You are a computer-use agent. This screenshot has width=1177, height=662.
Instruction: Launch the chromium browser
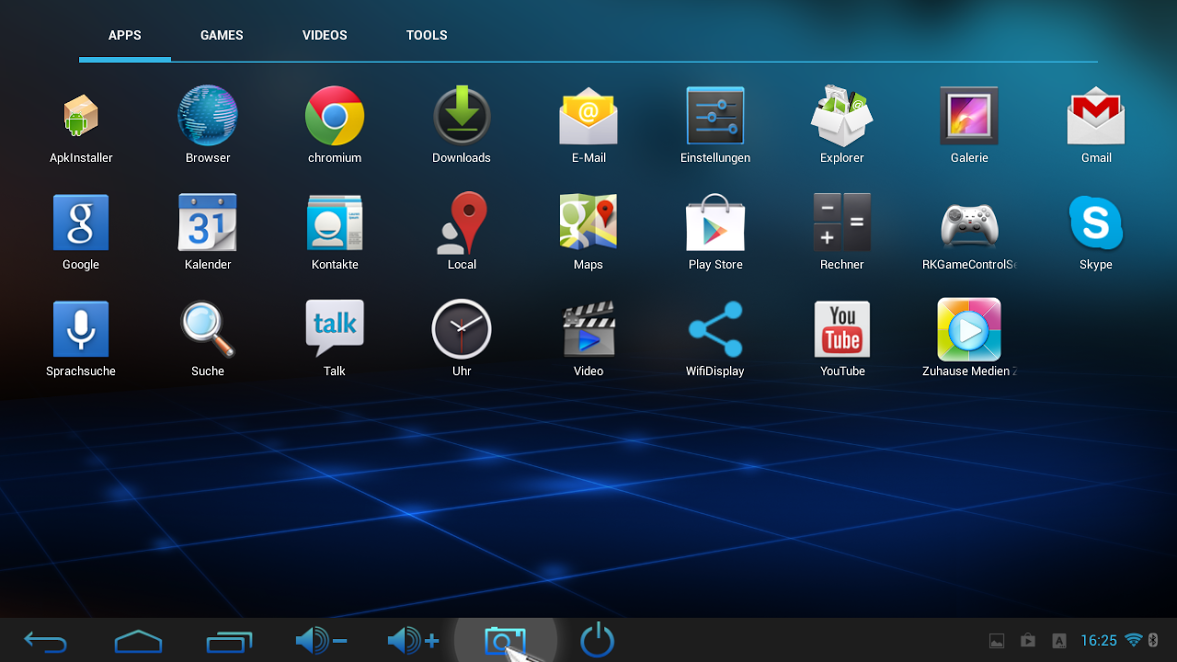point(334,117)
